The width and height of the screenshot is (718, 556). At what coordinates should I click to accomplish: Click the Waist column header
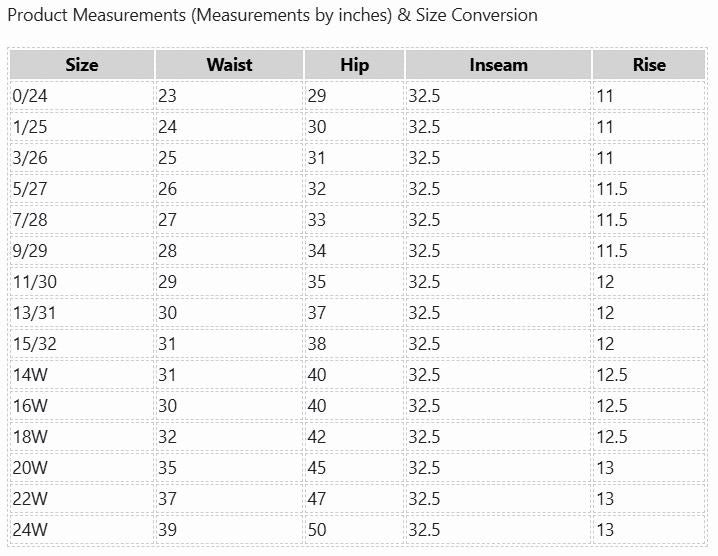coord(229,65)
